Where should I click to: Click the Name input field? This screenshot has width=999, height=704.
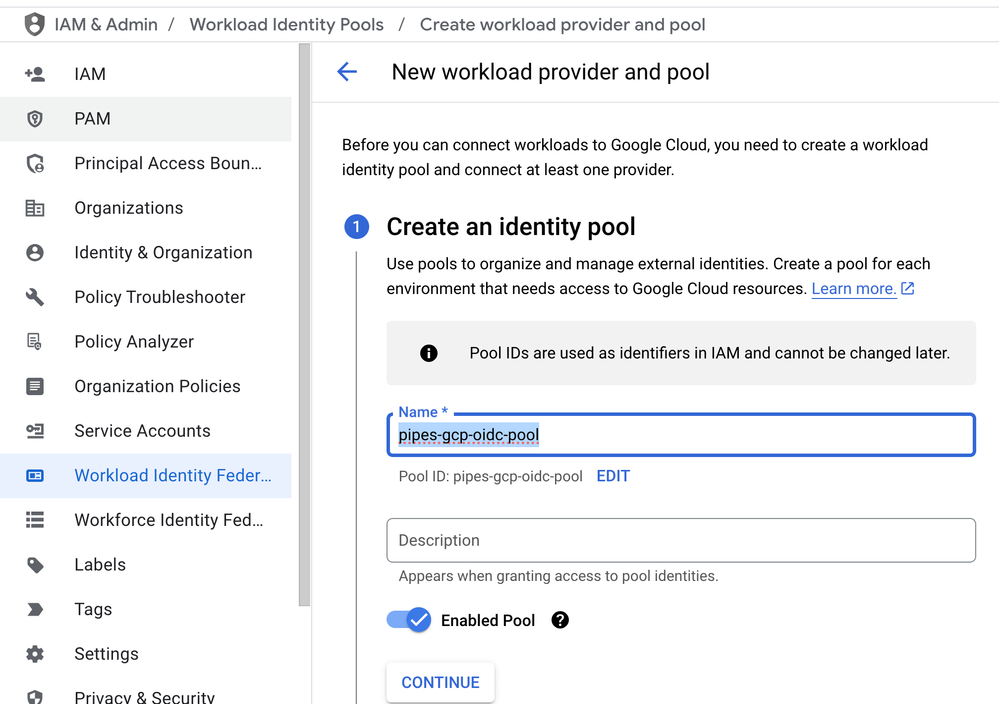click(x=681, y=435)
